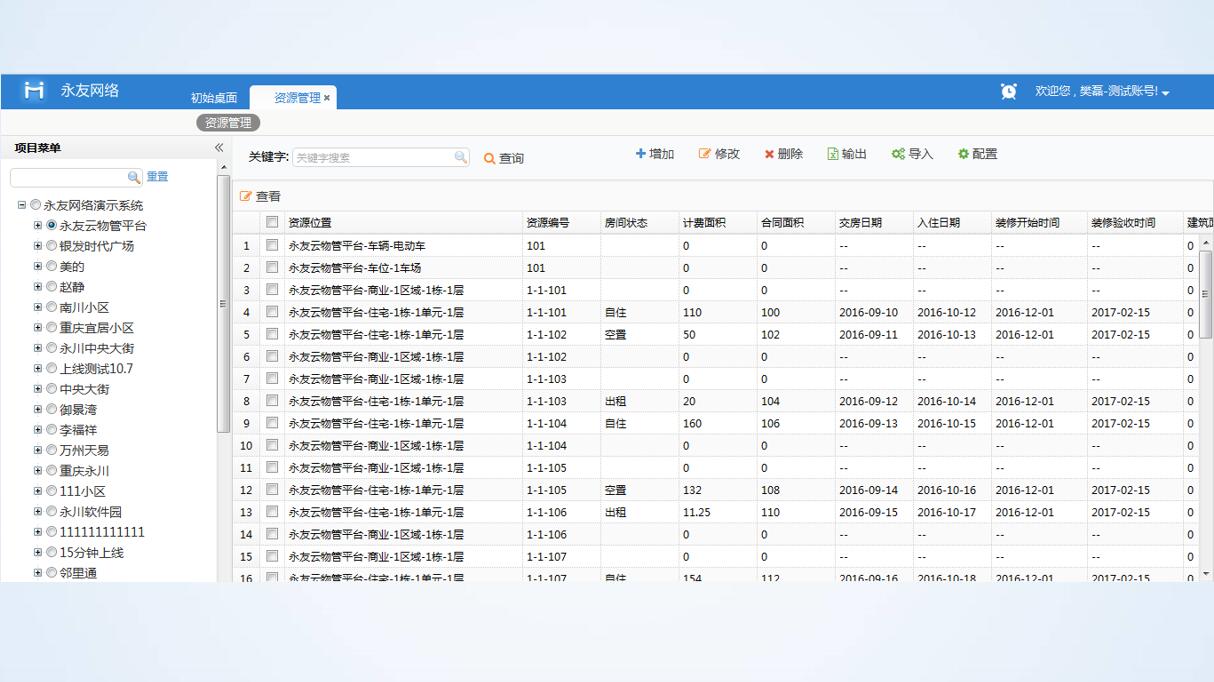This screenshot has height=682, width=1214.
Task: Click the plus icon to add resource
Action: coord(641,154)
